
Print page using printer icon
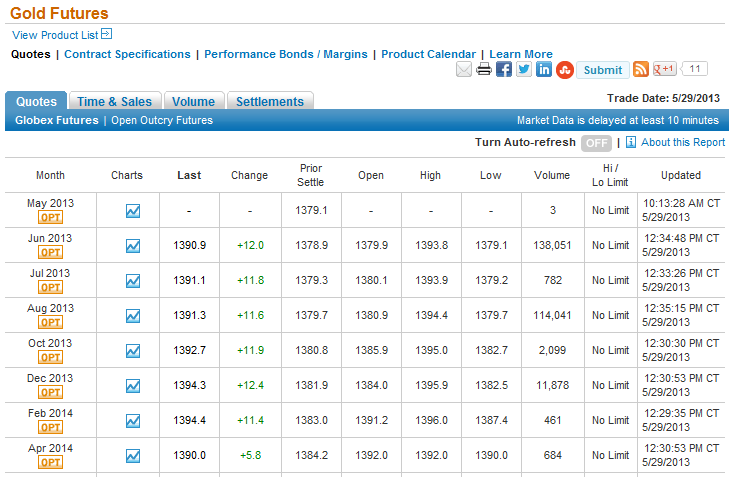click(x=484, y=70)
